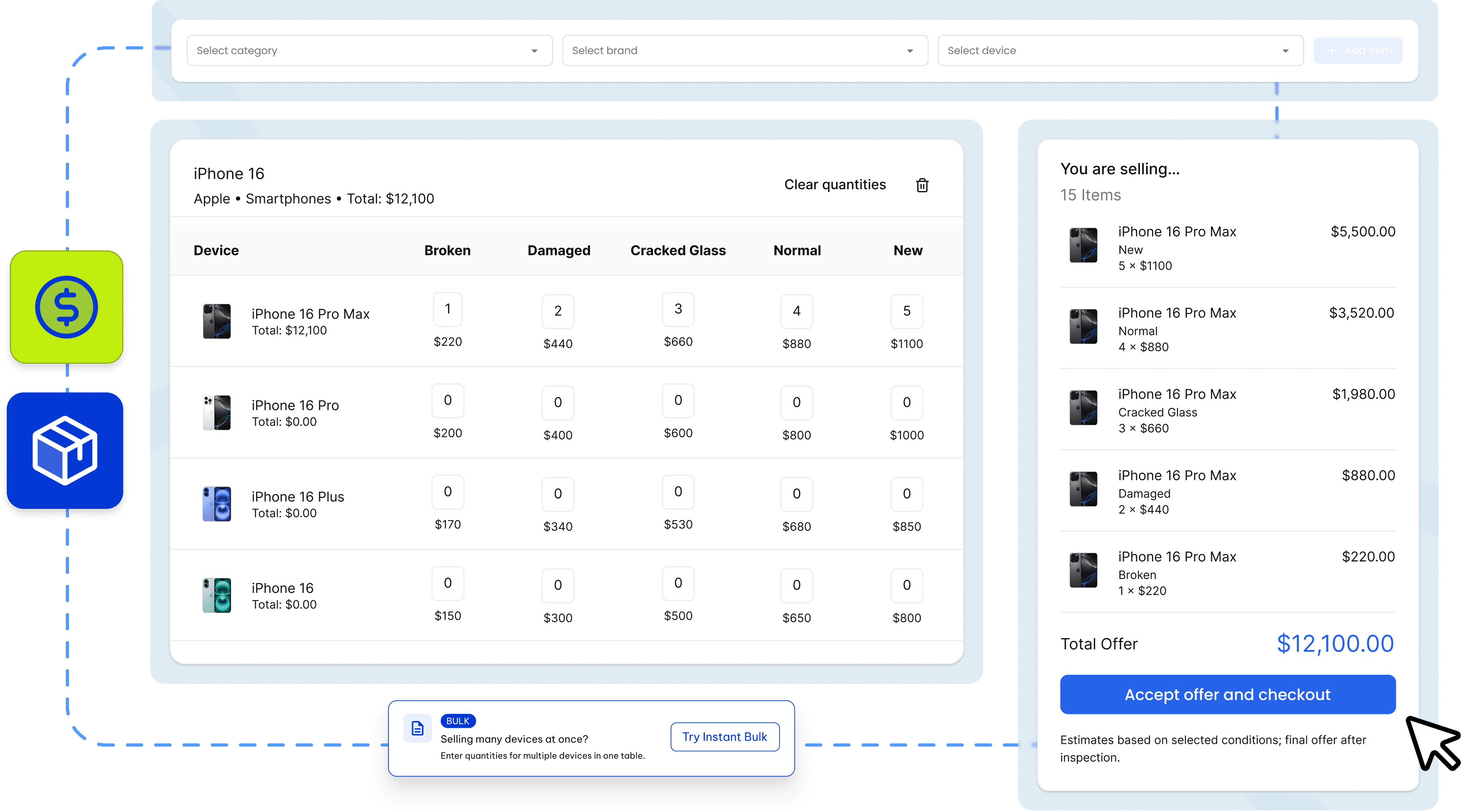1470x812 pixels.
Task: Click the trash icon beside Clear quantities
Action: click(921, 185)
